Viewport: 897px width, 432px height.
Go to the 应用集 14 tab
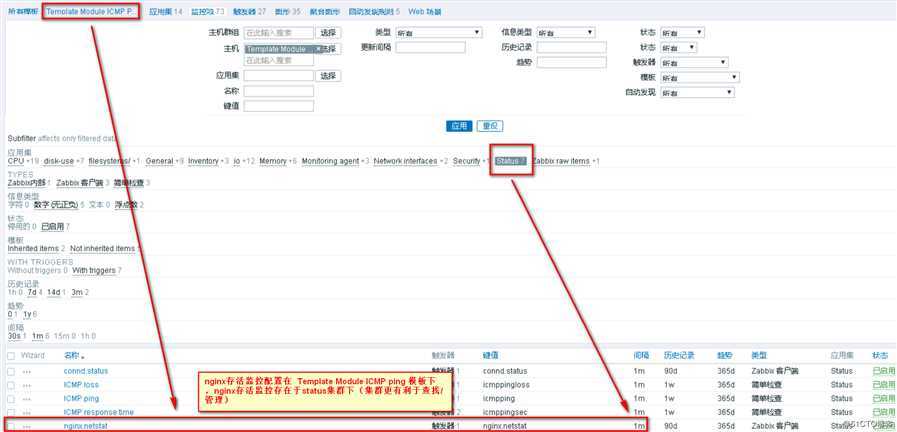click(x=166, y=11)
